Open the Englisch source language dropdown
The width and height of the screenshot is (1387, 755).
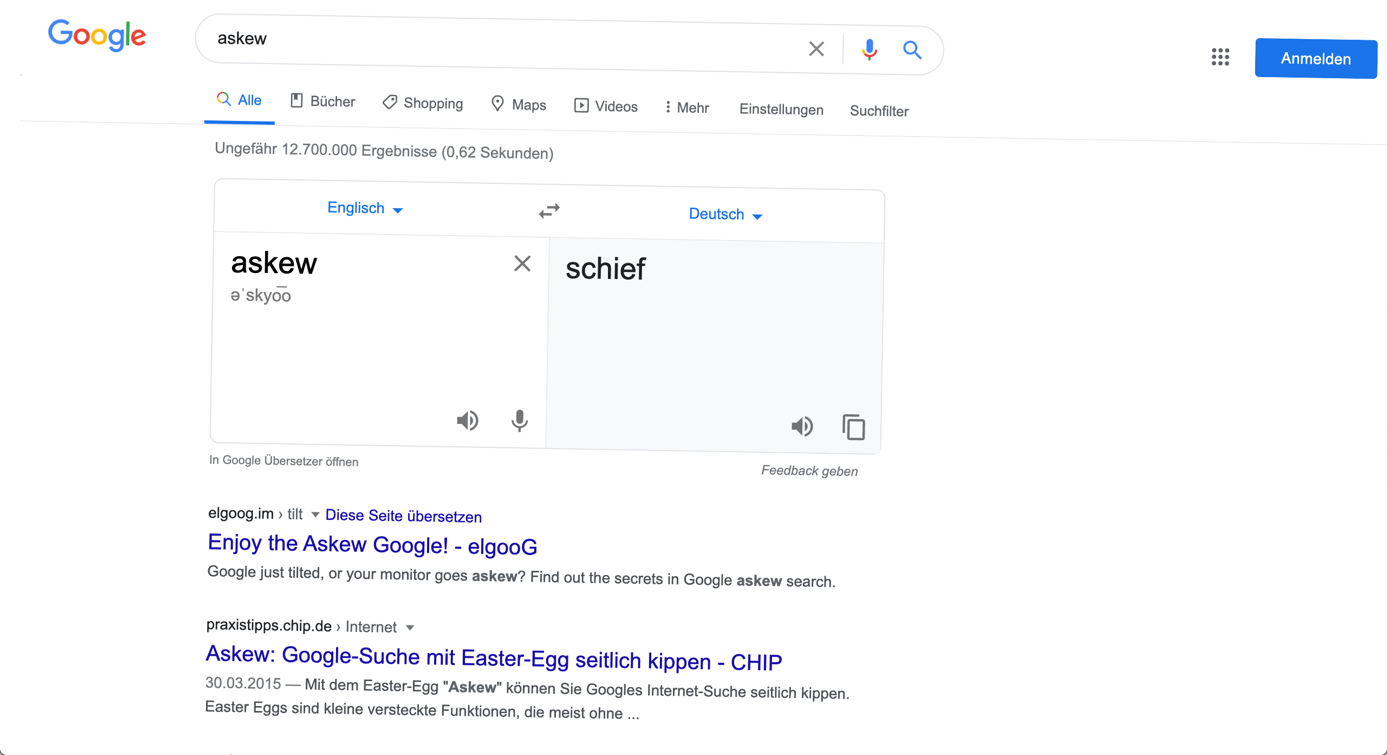point(365,208)
